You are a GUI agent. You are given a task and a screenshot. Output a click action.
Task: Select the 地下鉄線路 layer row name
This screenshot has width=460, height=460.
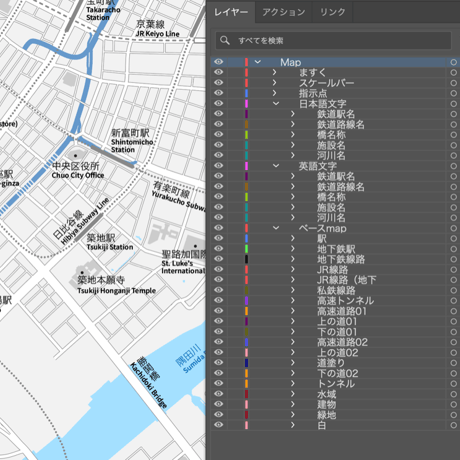click(341, 259)
